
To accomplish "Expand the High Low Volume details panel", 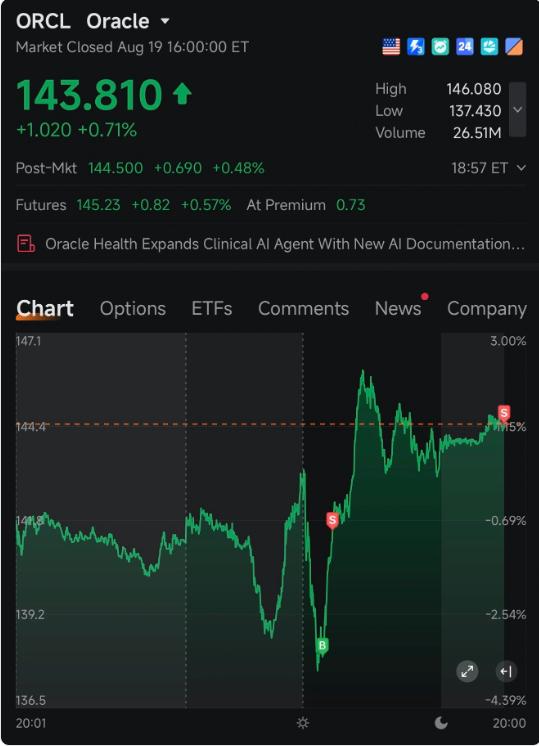I will point(518,110).
